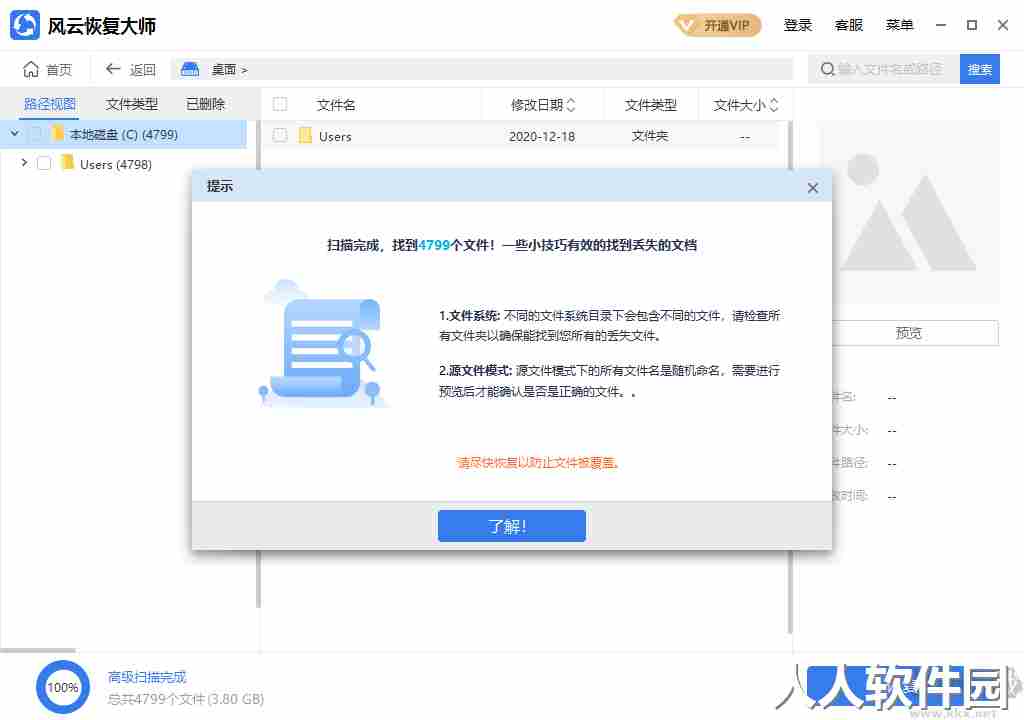Switch to 已删除 tab
The image size is (1024, 720).
tap(205, 104)
